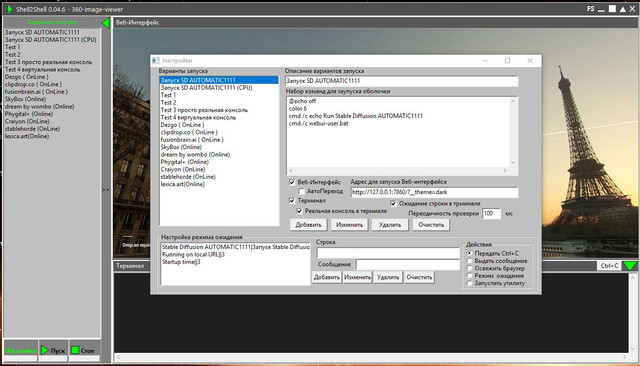
Task: Toggle Реальная консоль в термиале checkbox
Action: pyautogui.click(x=299, y=211)
